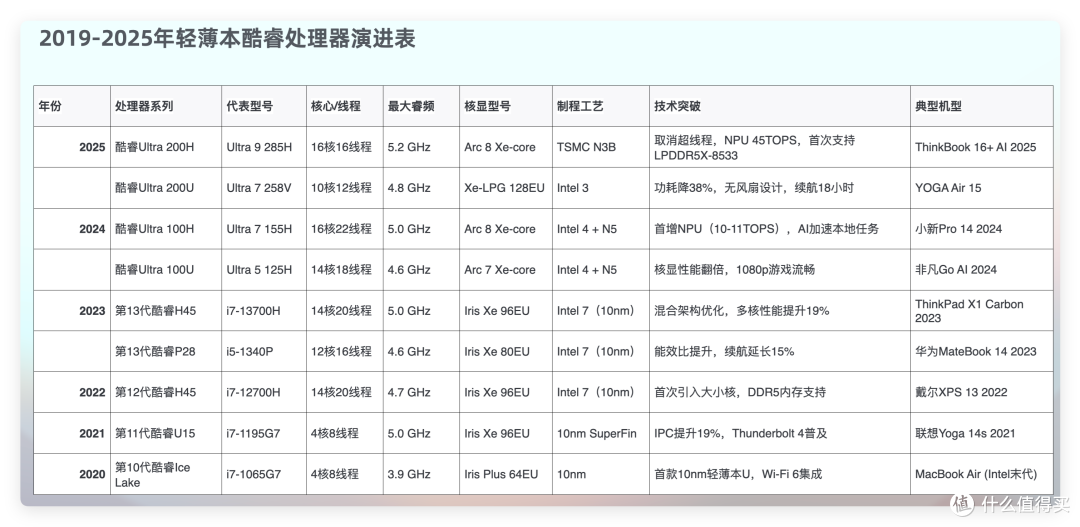Click the 技术突破 column header

tap(780, 106)
